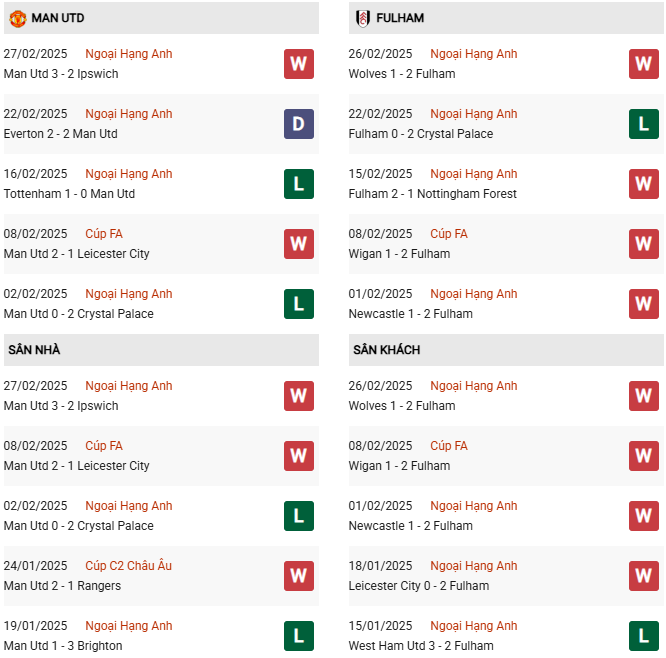The height and width of the screenshot is (658, 666).
Task: View Man Utd 1 - 3 Brighton result
Action: tap(63, 646)
